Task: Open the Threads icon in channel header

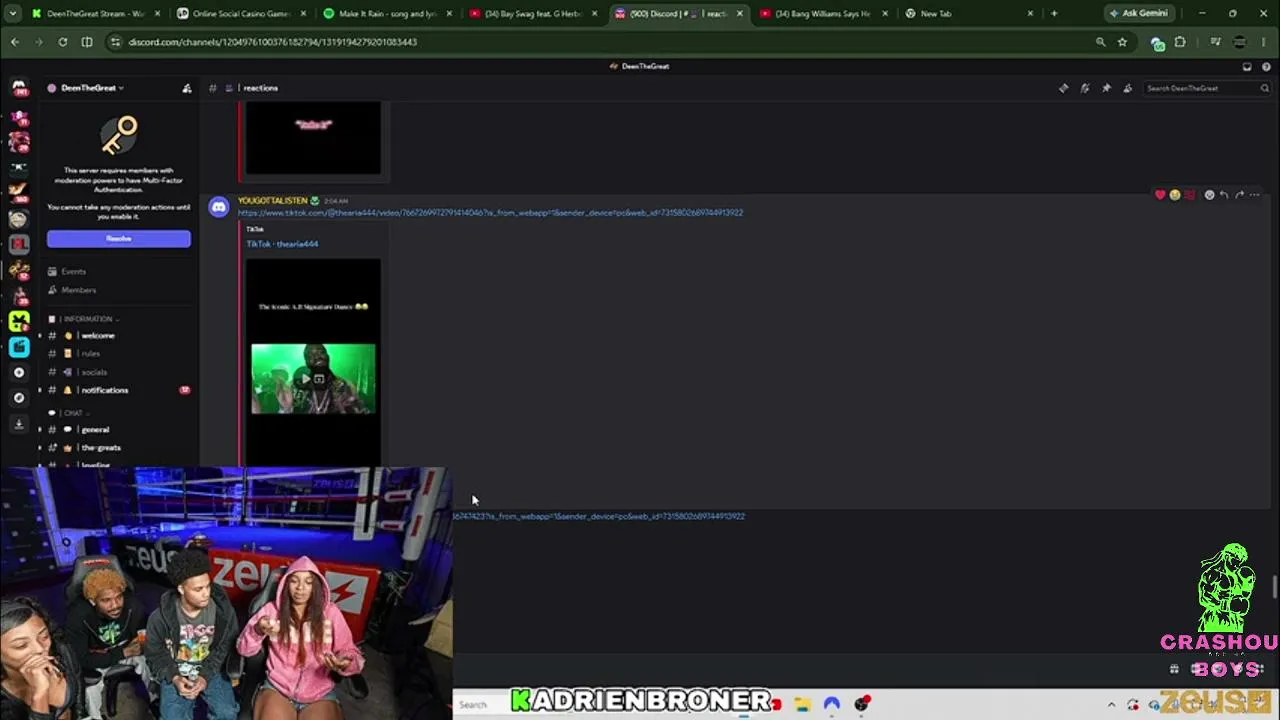Action: tap(1063, 88)
